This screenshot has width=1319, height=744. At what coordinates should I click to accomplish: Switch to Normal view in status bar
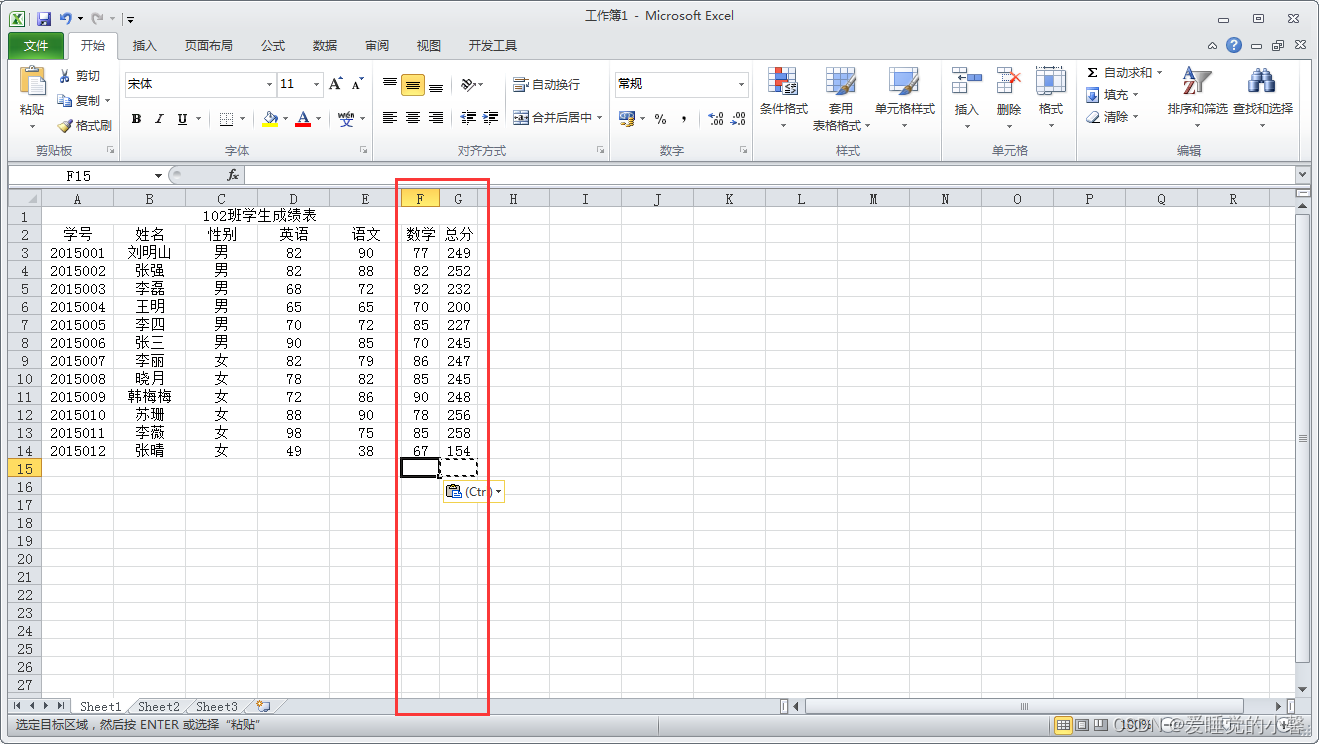(x=1063, y=724)
